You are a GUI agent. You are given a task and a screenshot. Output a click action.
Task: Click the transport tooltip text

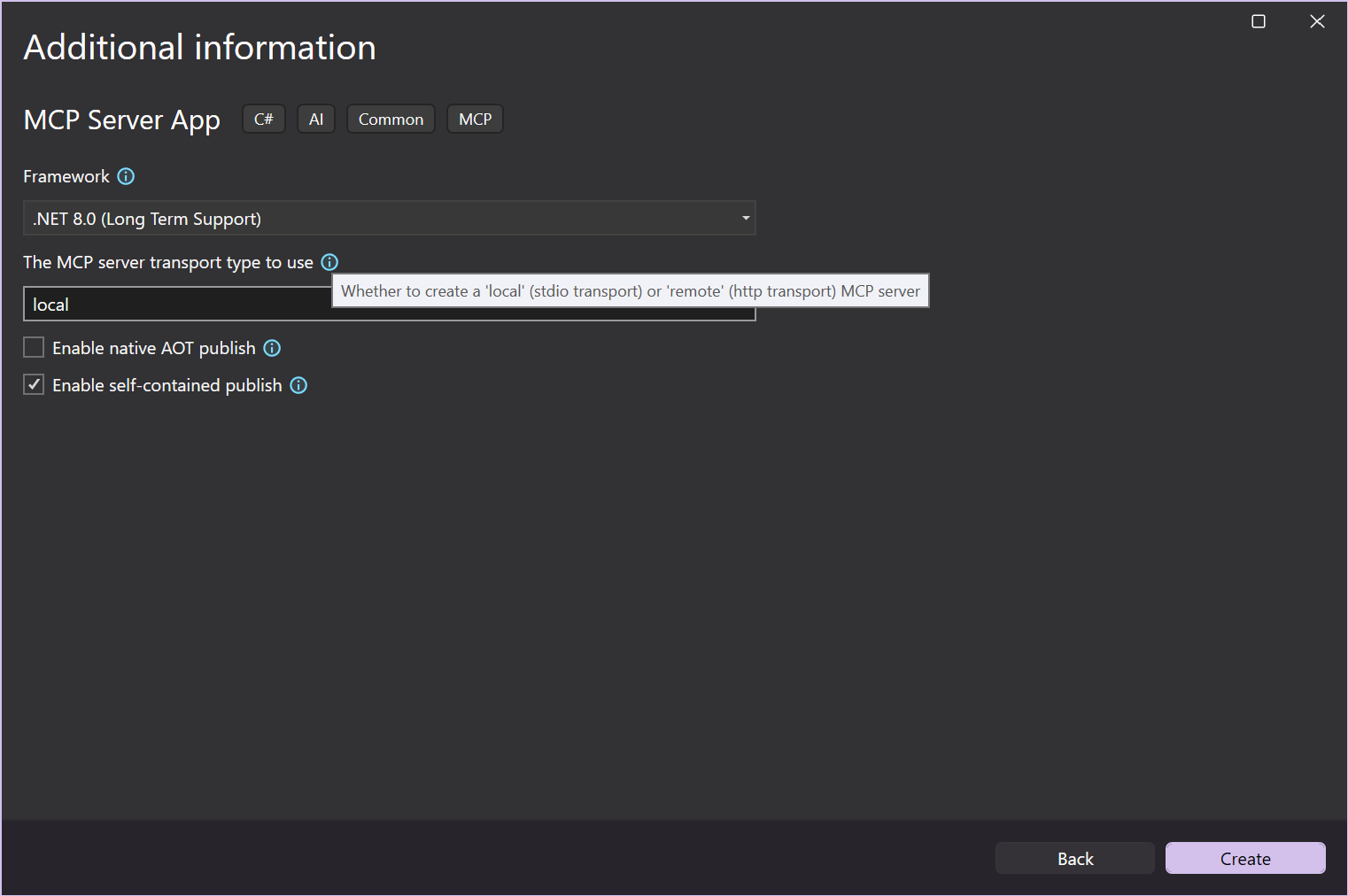click(630, 290)
